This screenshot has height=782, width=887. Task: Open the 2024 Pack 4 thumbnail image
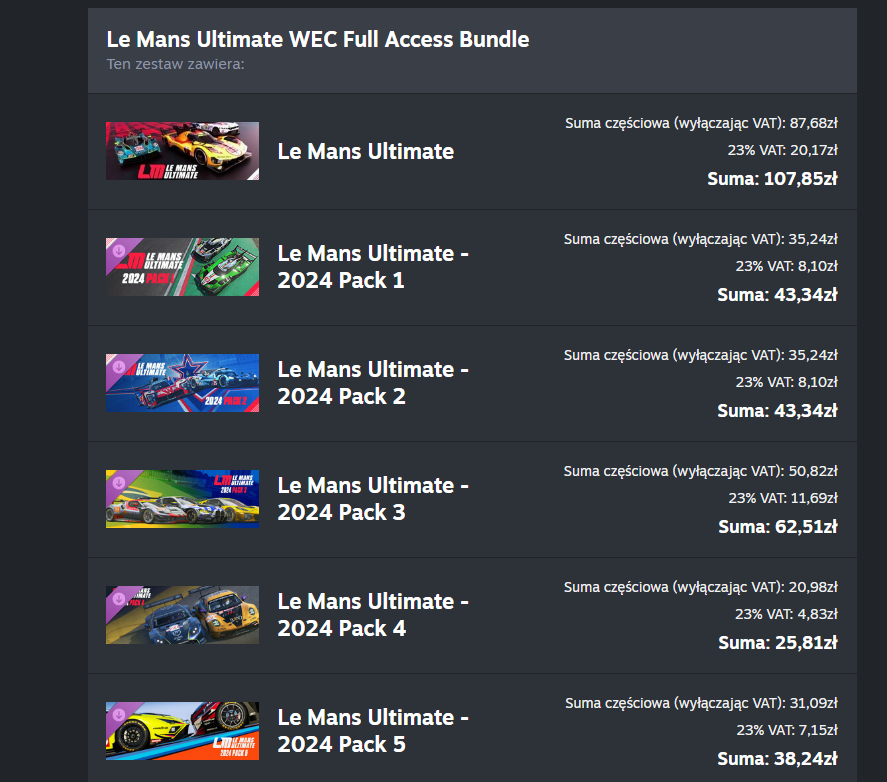point(182,615)
